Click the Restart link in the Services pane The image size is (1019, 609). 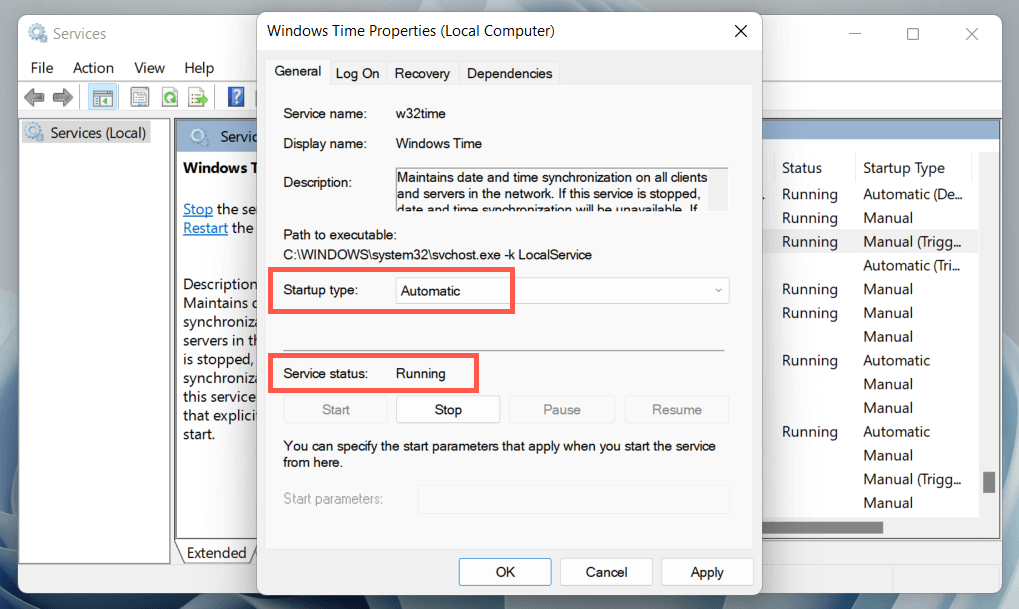coord(205,228)
